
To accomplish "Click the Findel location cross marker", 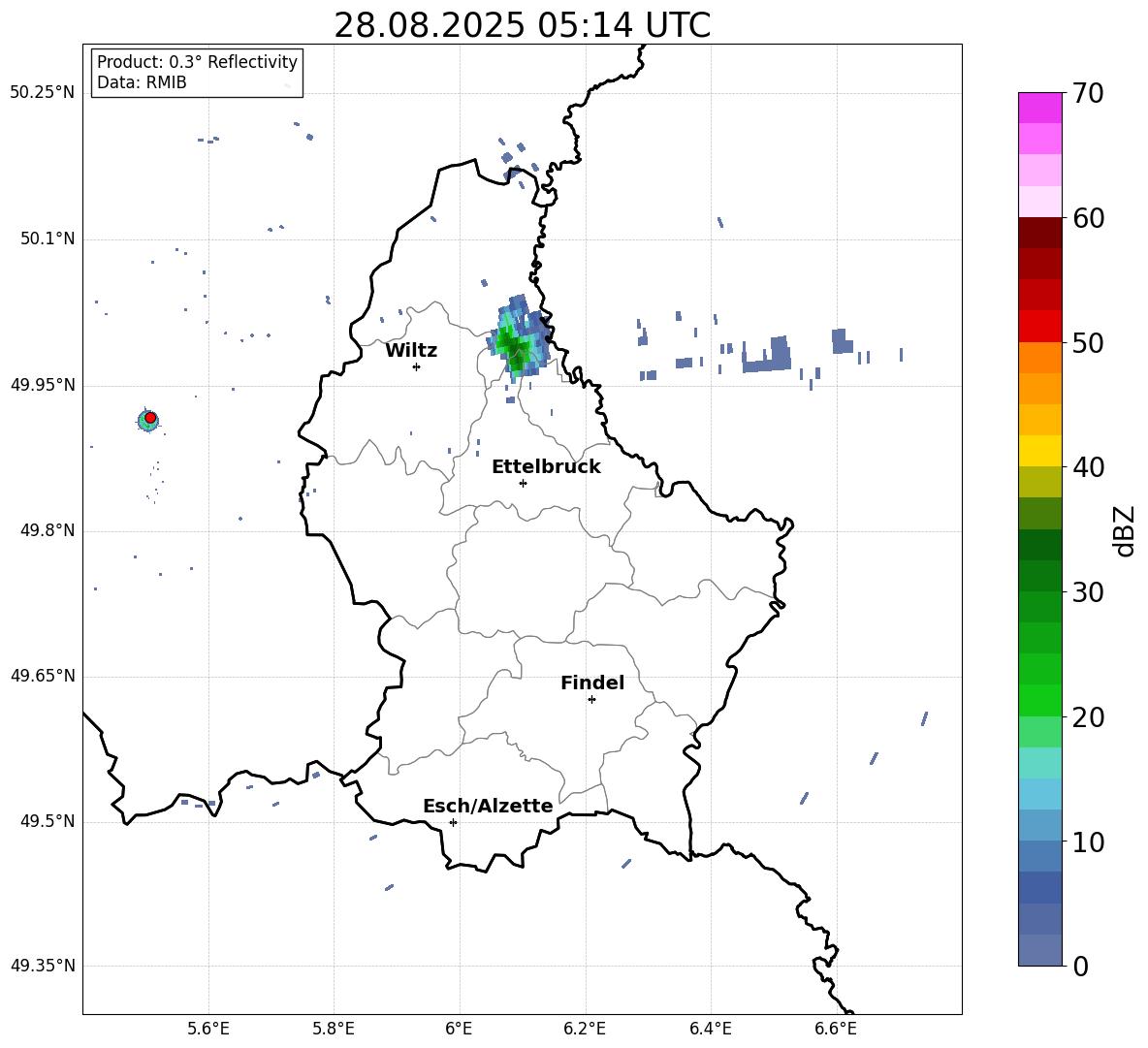I will tap(591, 700).
